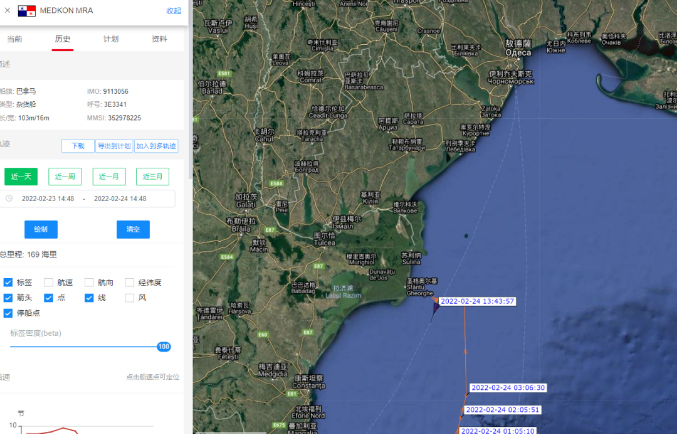Click the ship position marker on map
Image resolution: width=677 pixels, height=434 pixels.
(435, 307)
